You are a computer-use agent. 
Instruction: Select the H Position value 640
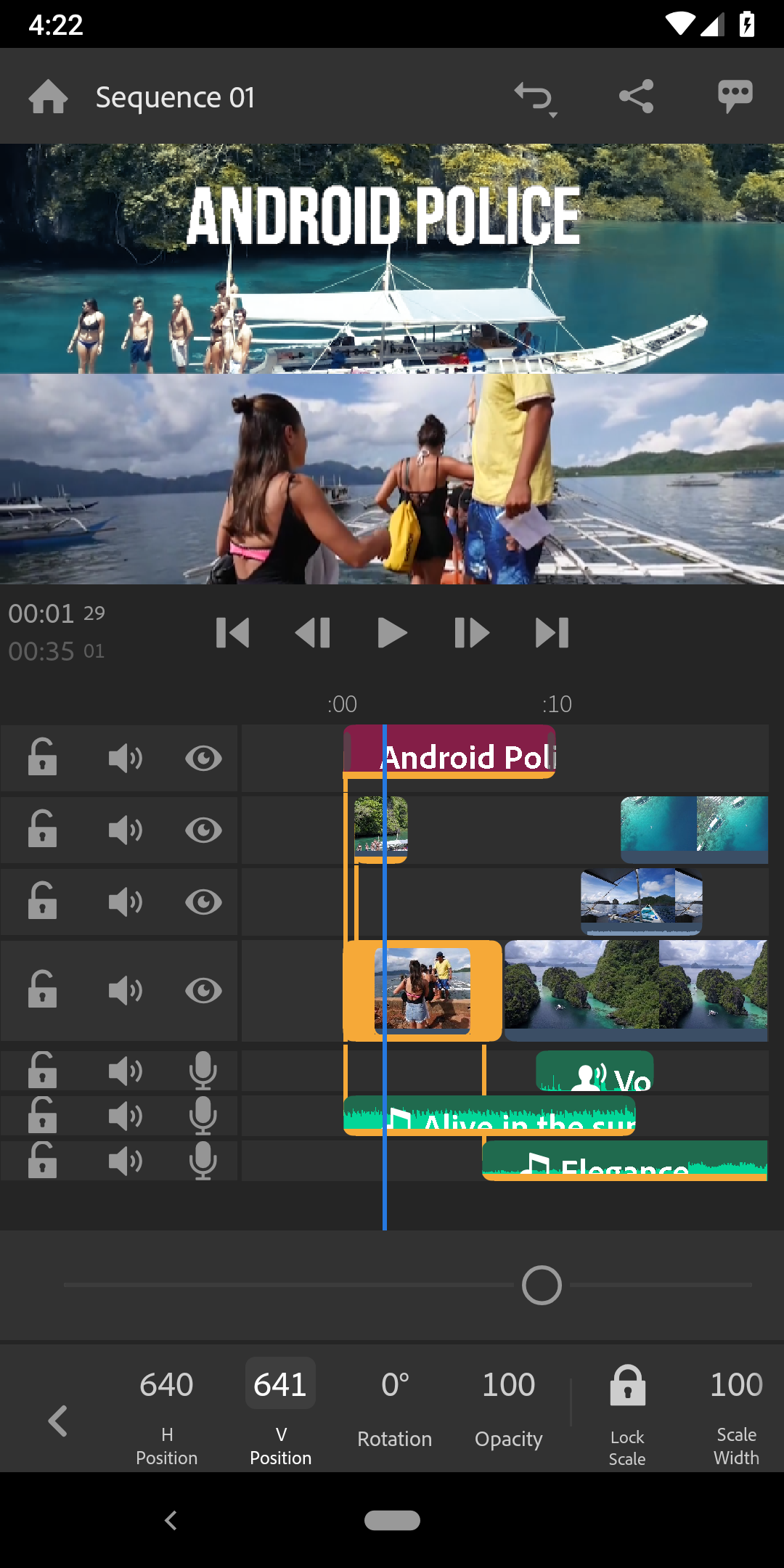coord(166,1384)
